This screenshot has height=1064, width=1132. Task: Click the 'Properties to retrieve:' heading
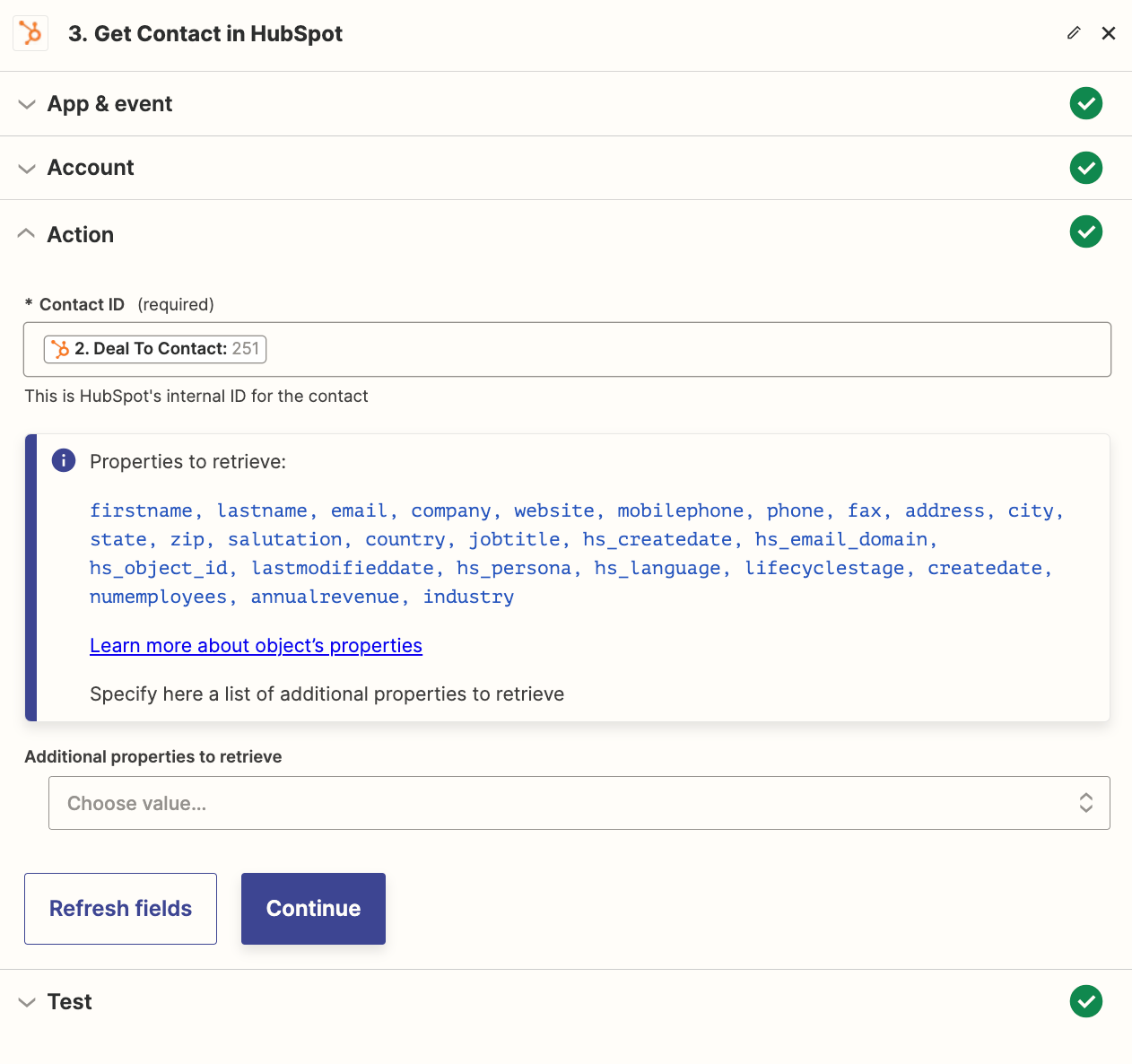point(187,462)
